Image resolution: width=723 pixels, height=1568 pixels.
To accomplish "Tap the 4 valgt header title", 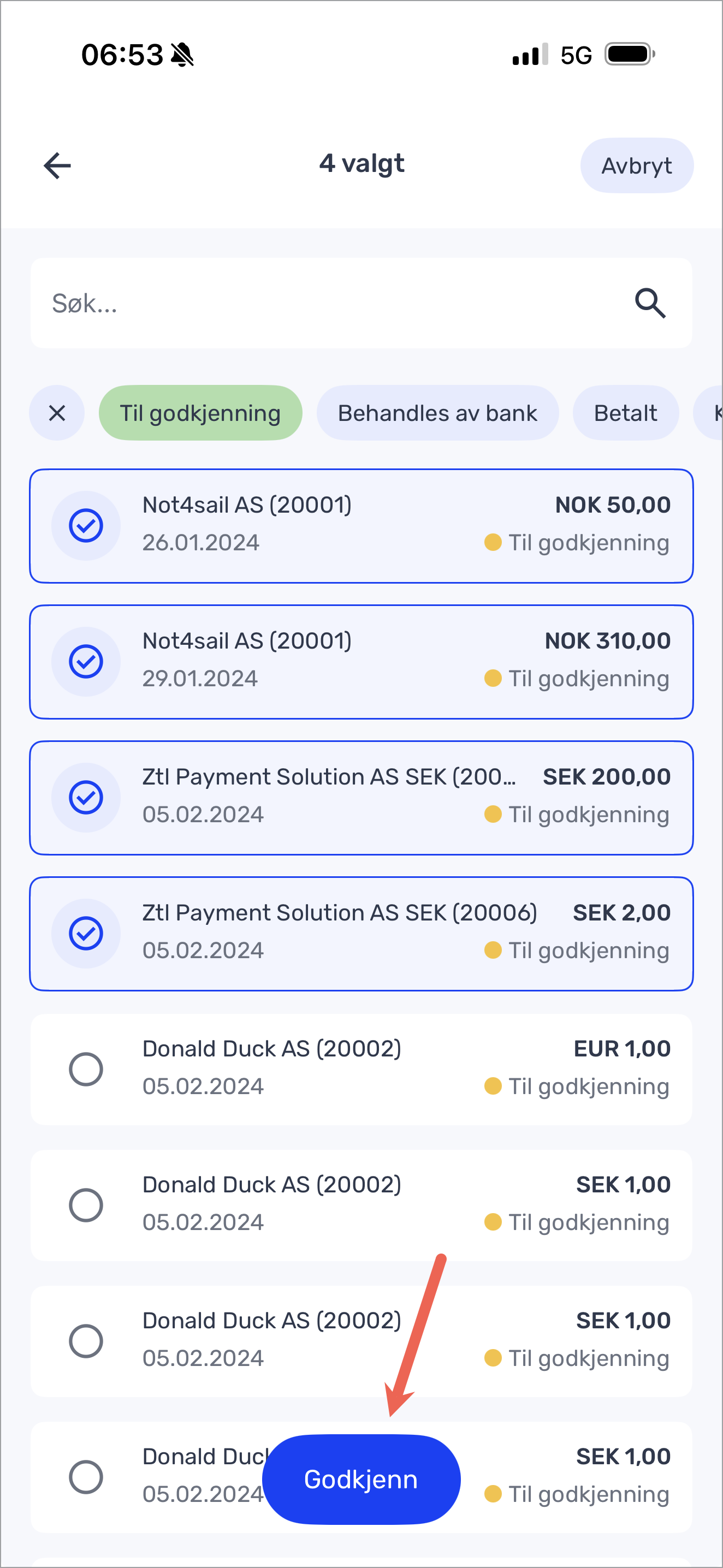I will coord(361,164).
